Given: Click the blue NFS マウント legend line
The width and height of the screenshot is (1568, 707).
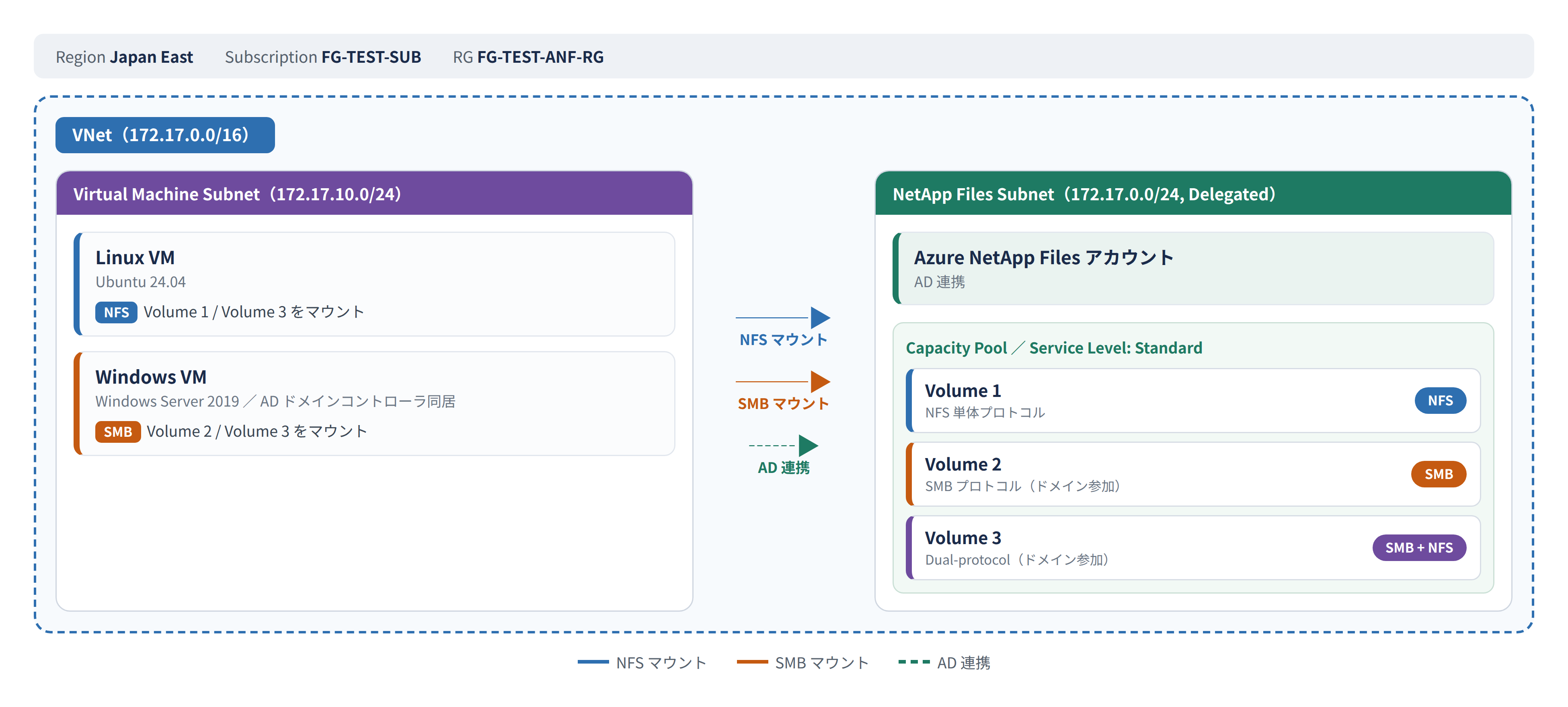Looking at the screenshot, I should tap(593, 662).
